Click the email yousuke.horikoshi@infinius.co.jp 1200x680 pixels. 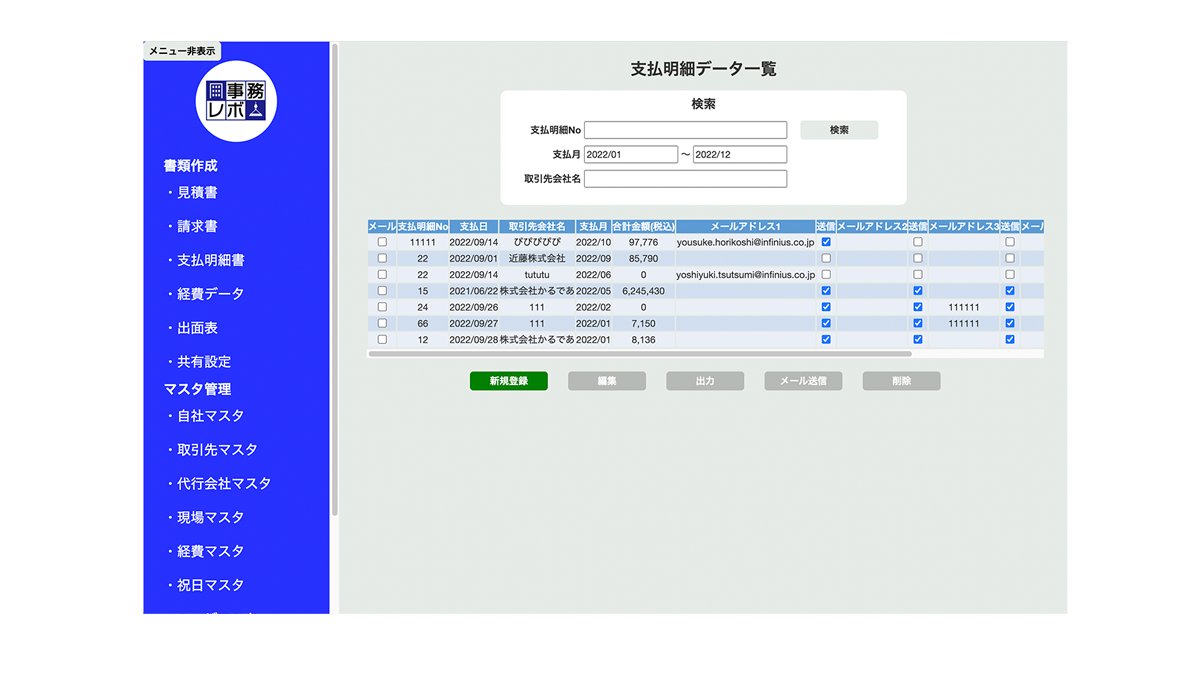pyautogui.click(x=746, y=242)
